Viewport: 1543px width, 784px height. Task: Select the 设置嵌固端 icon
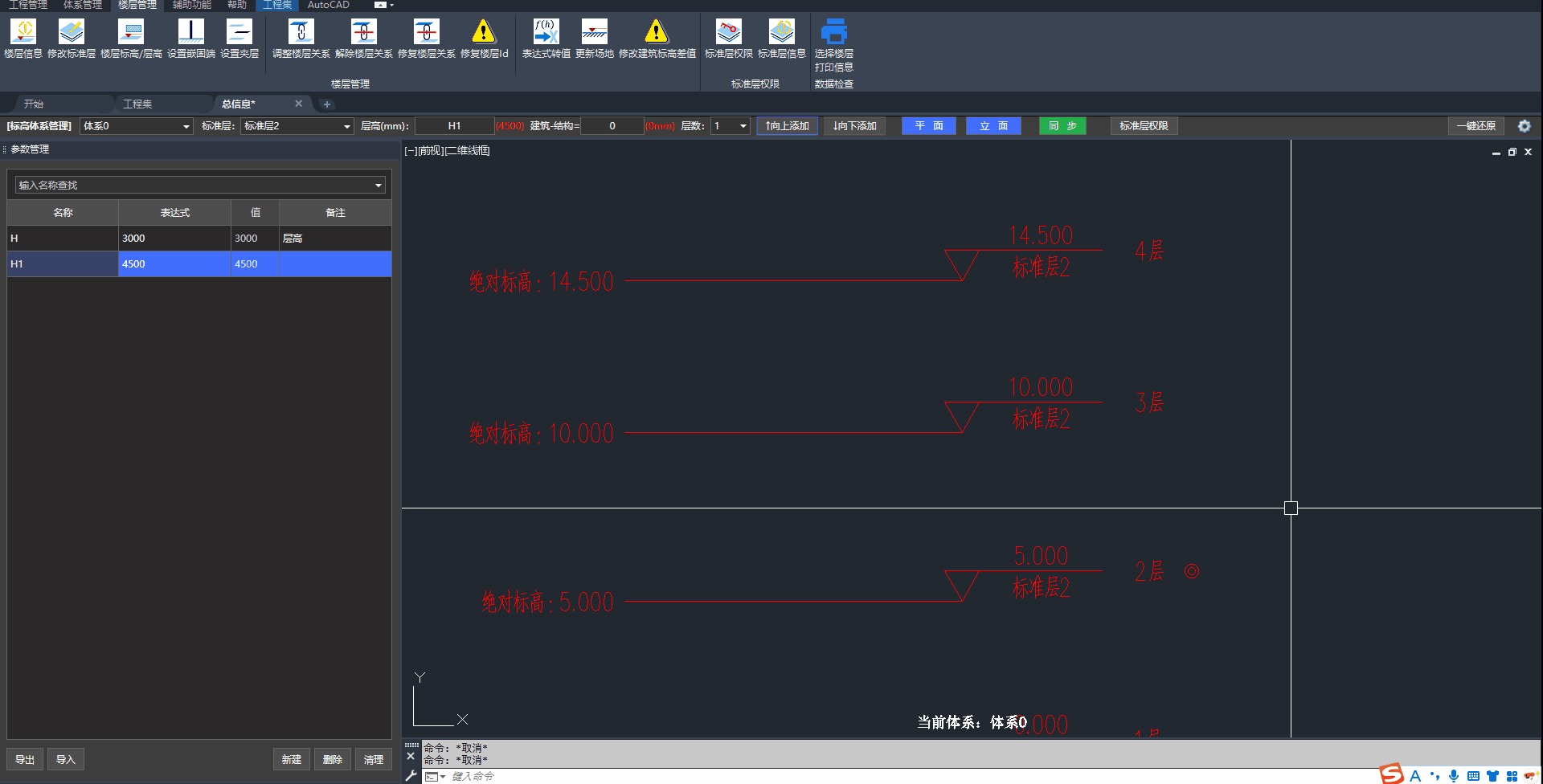[x=190, y=32]
